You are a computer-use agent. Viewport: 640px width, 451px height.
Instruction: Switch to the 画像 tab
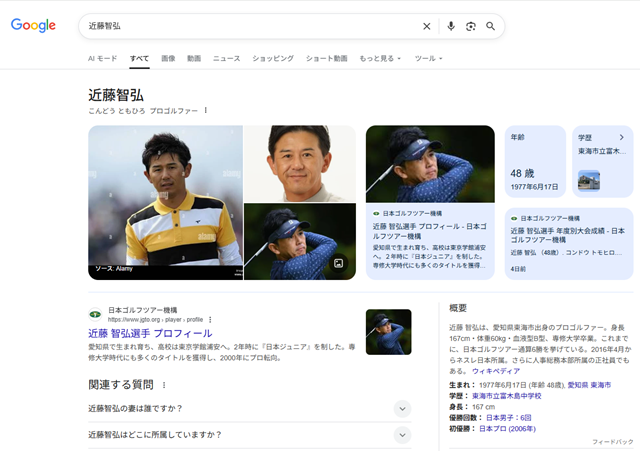(168, 59)
